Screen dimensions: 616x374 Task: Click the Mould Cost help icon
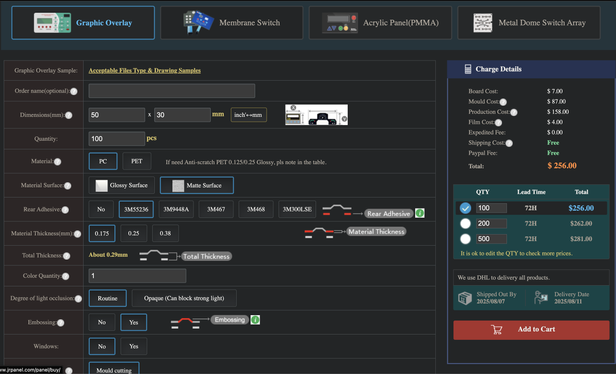coord(503,102)
